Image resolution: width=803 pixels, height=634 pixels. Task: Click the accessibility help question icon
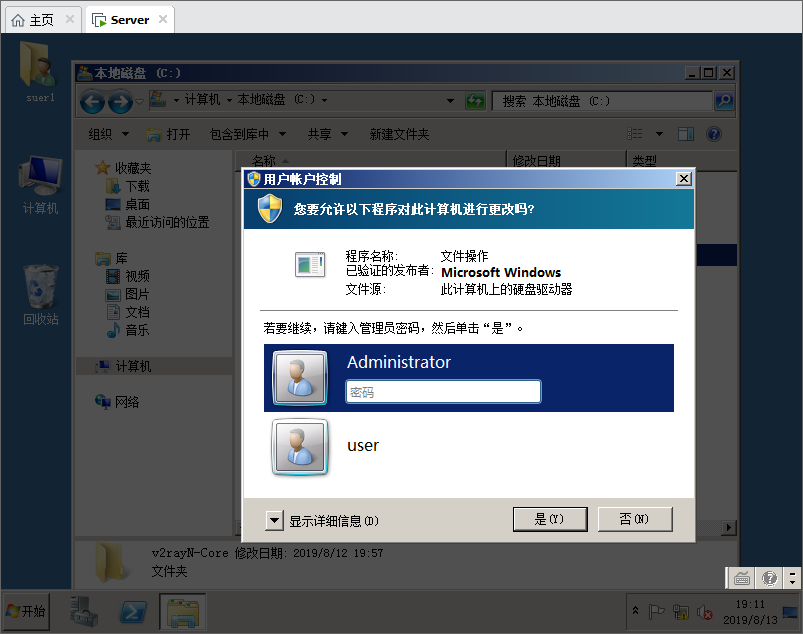coord(769,578)
